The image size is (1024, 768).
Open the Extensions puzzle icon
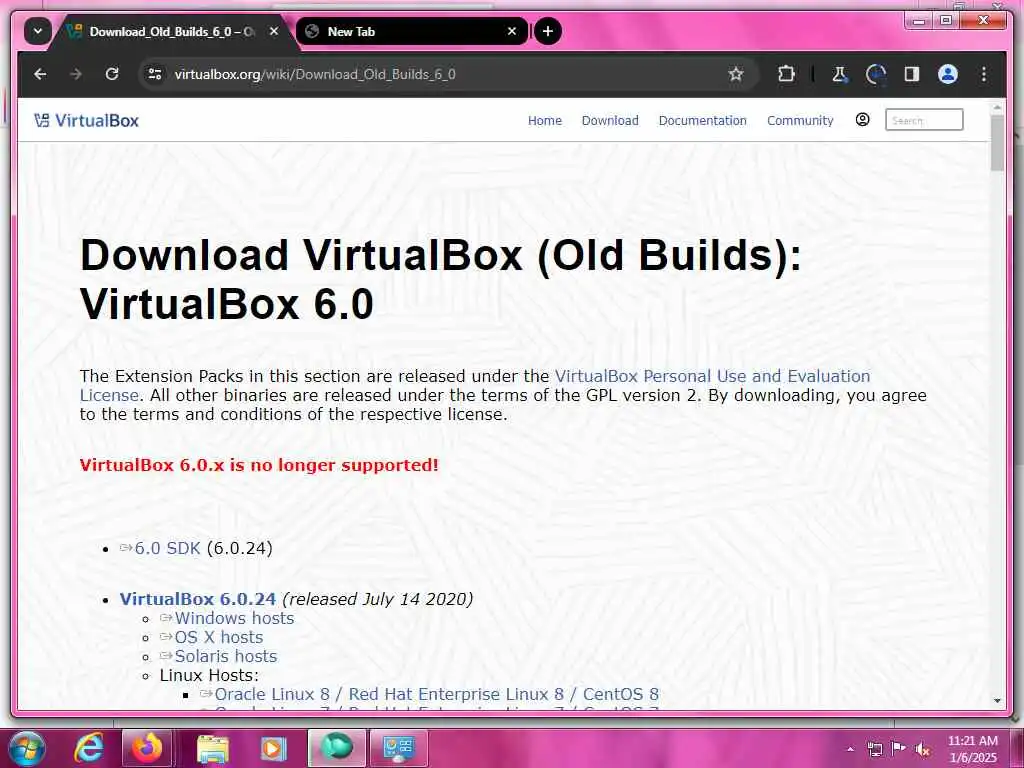click(x=786, y=74)
